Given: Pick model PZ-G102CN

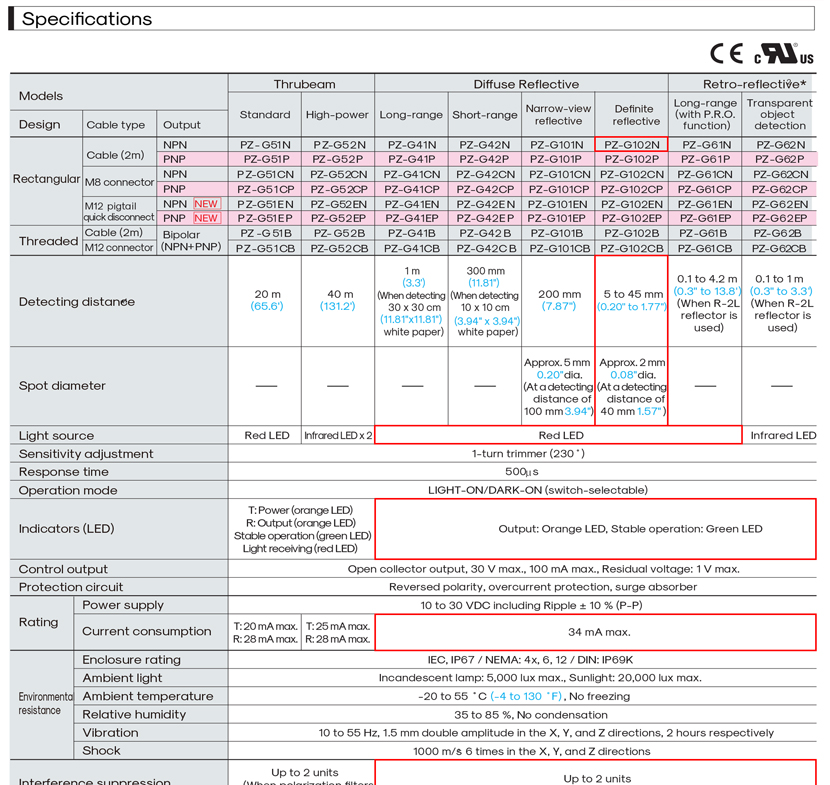Looking at the screenshot, I should pos(631,175).
